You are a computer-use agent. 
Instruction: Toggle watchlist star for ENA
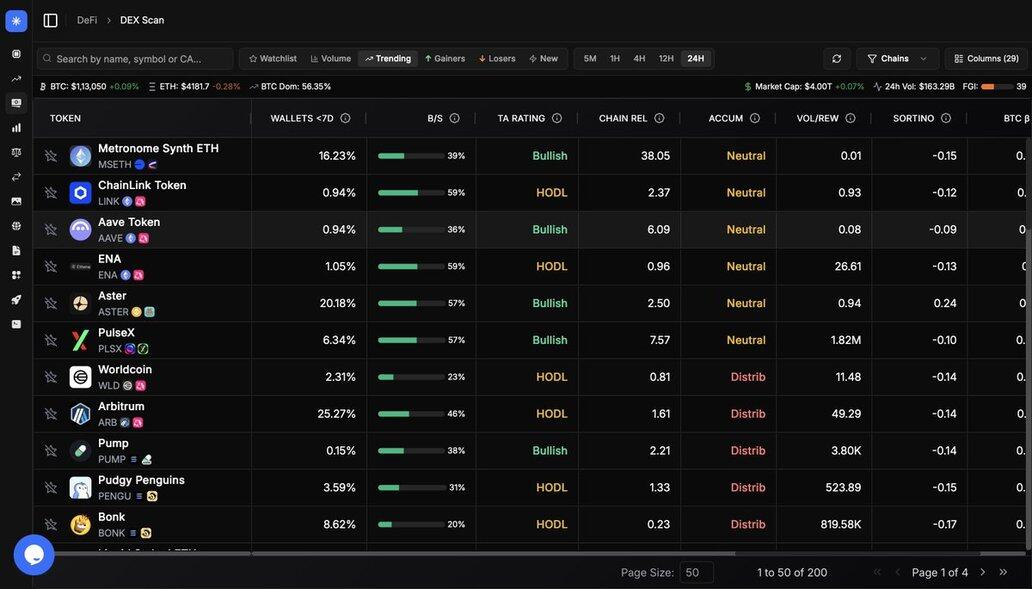click(51, 267)
